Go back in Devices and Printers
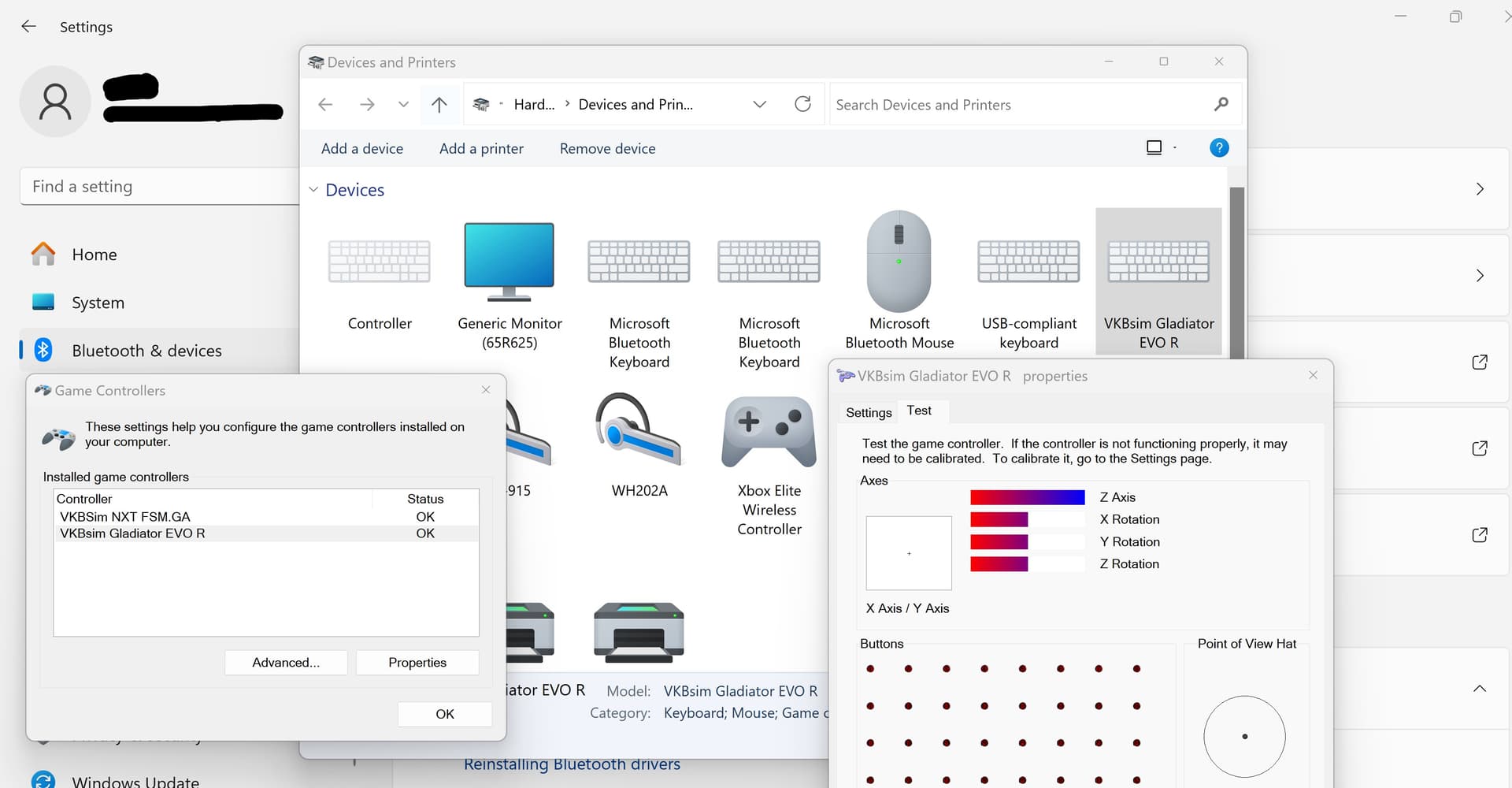 [x=325, y=104]
